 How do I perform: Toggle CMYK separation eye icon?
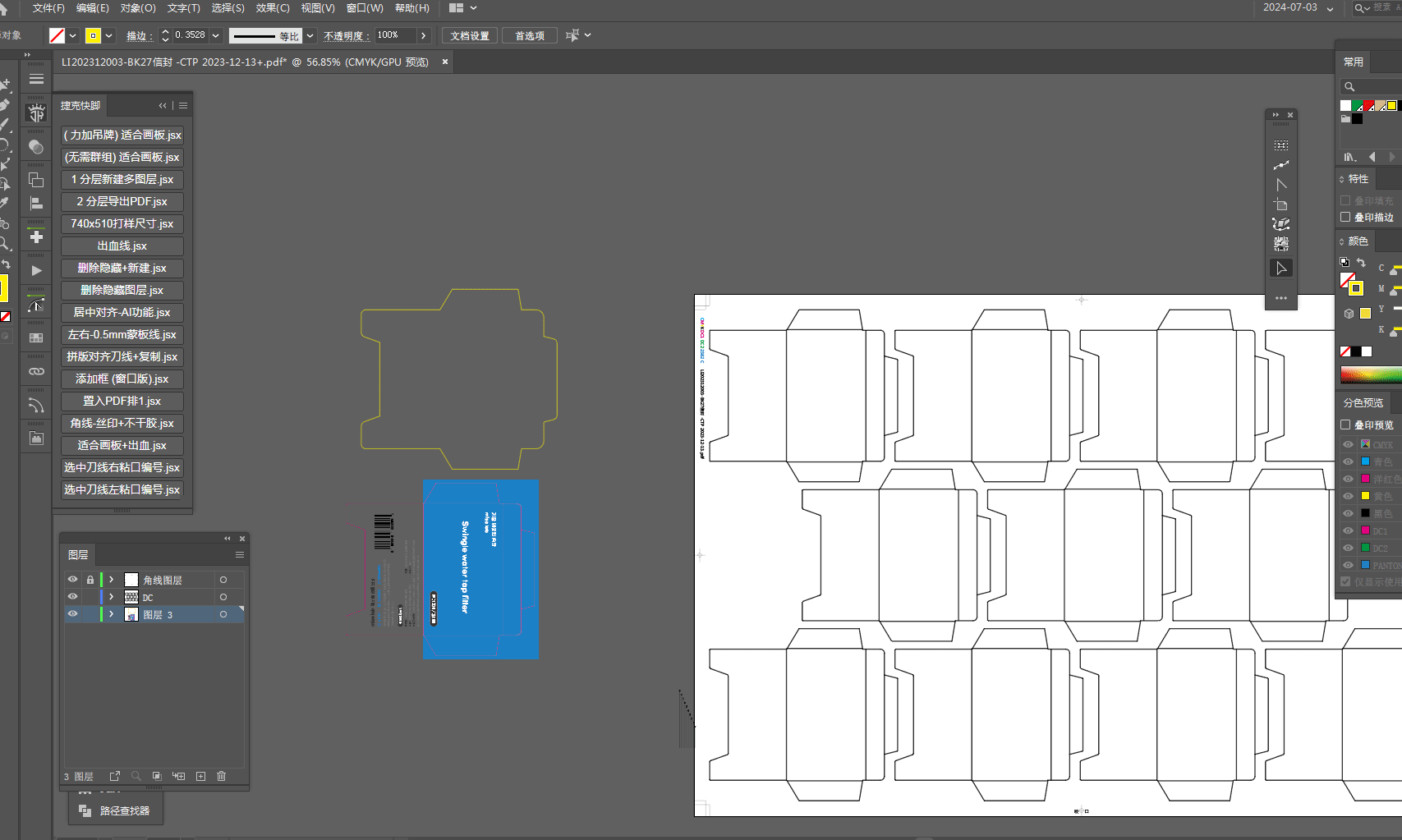(x=1348, y=444)
